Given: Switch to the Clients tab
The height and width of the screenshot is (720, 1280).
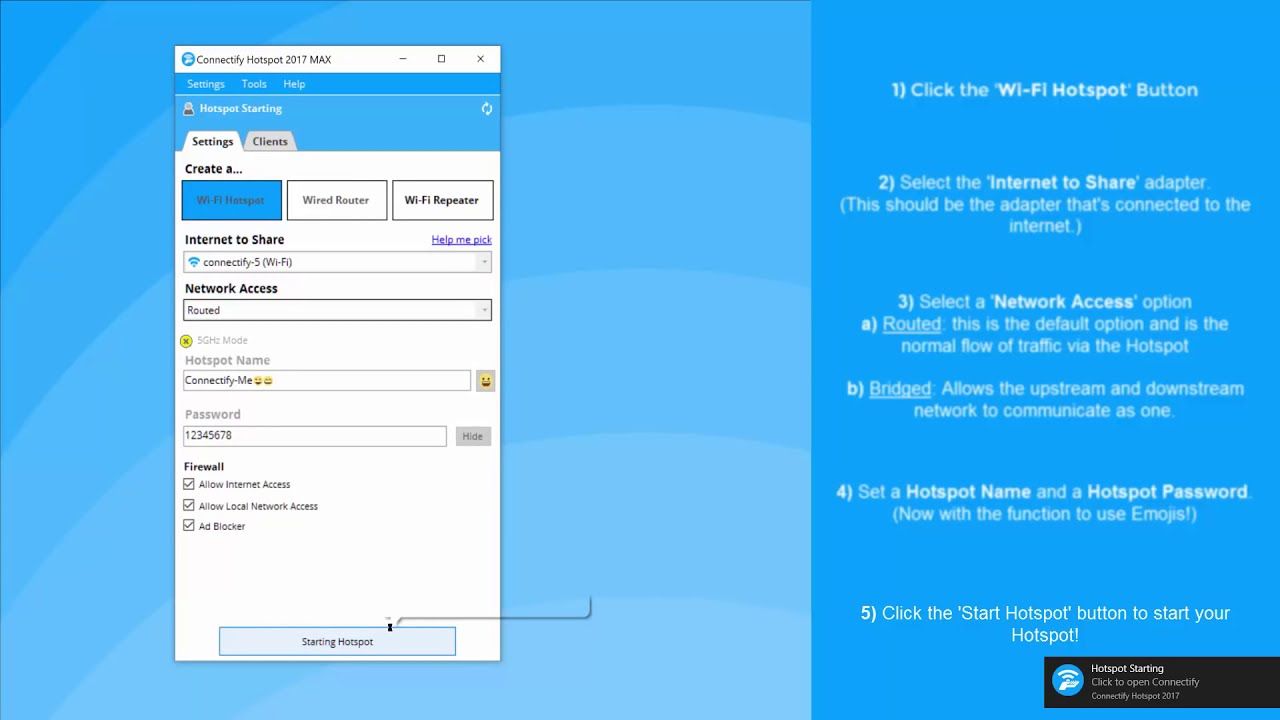Looking at the screenshot, I should point(269,141).
